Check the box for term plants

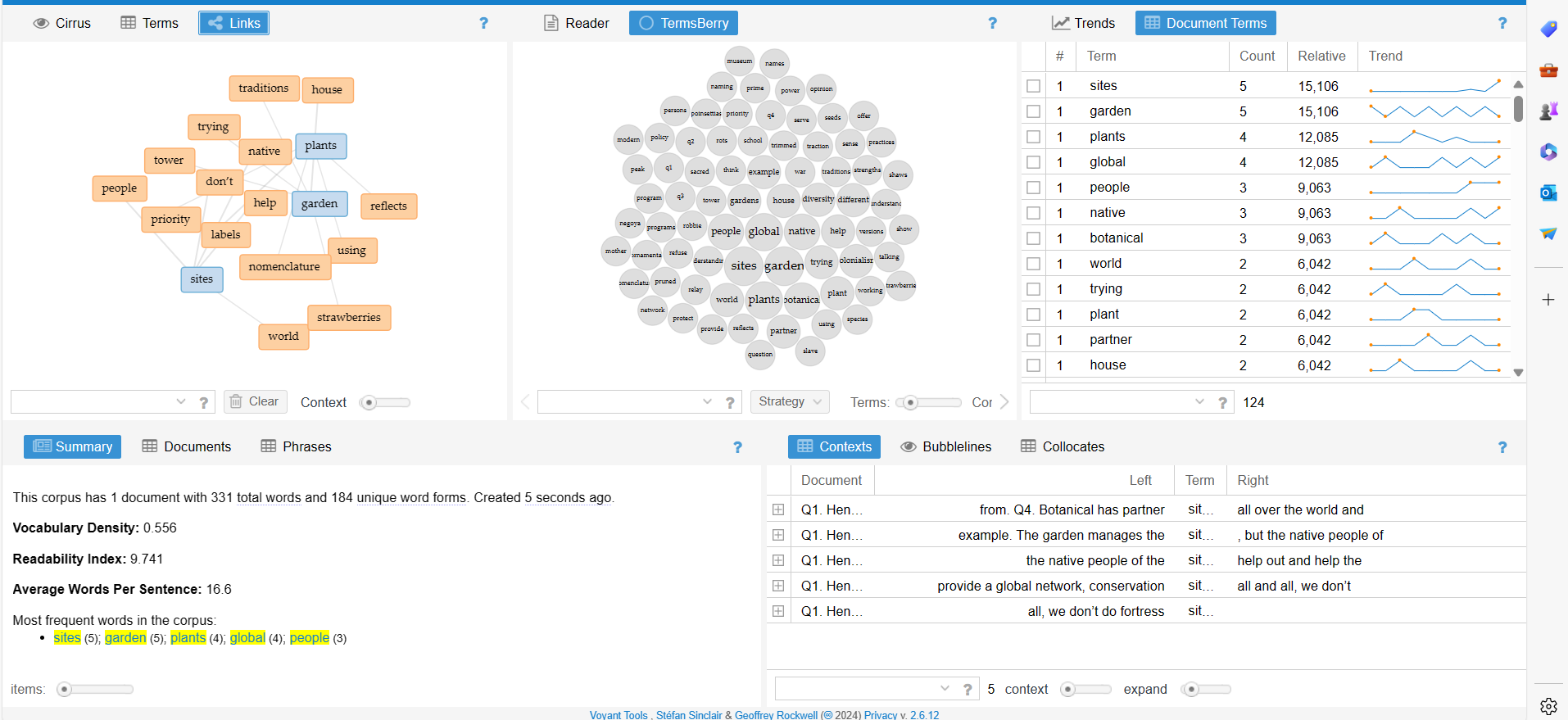coord(1034,137)
